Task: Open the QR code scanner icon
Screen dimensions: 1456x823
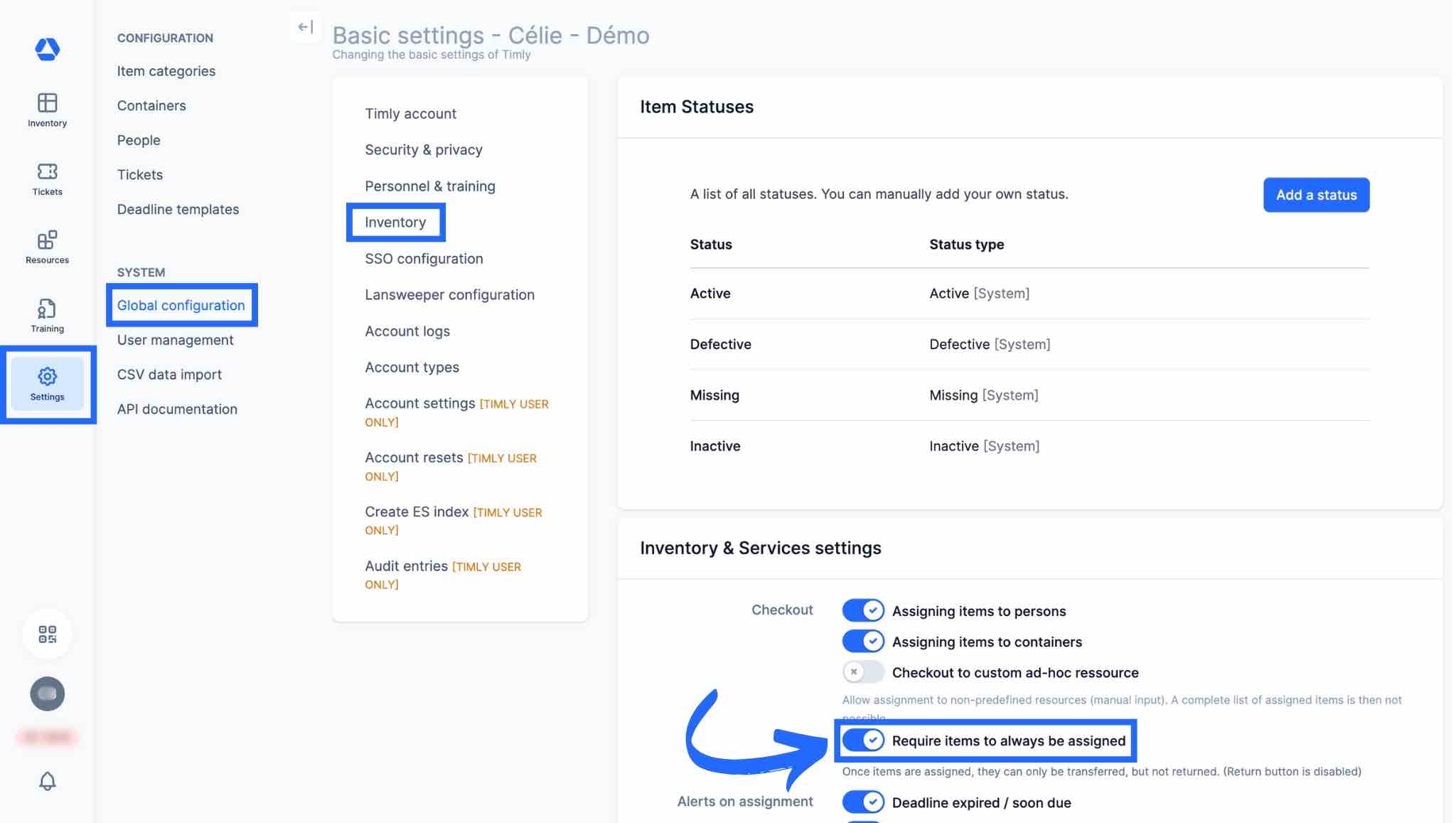Action: pyautogui.click(x=47, y=634)
